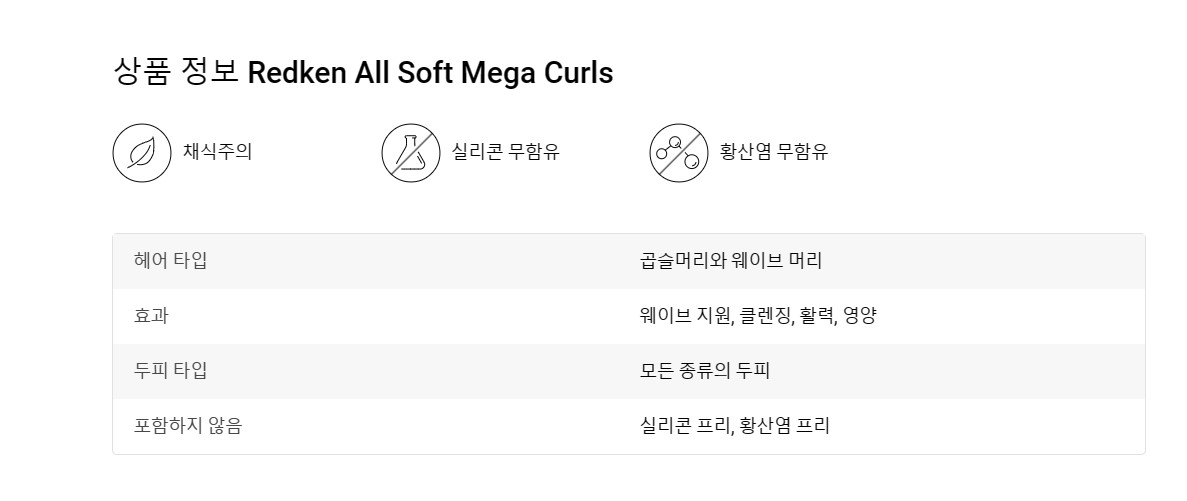Click the sulfate-free molecule icon
The image size is (1187, 501).
[x=678, y=153]
